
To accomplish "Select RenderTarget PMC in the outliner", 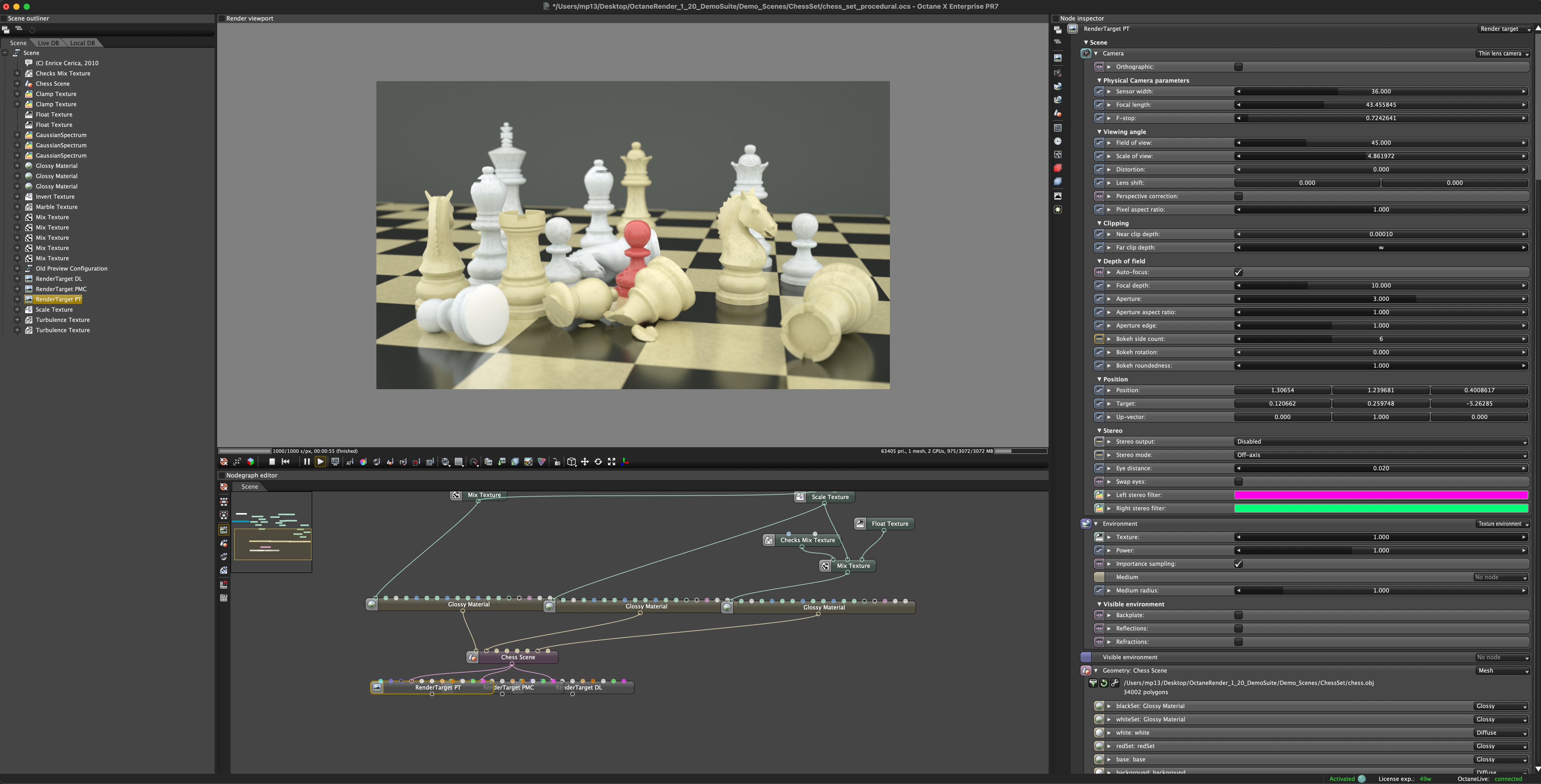I will (61, 289).
